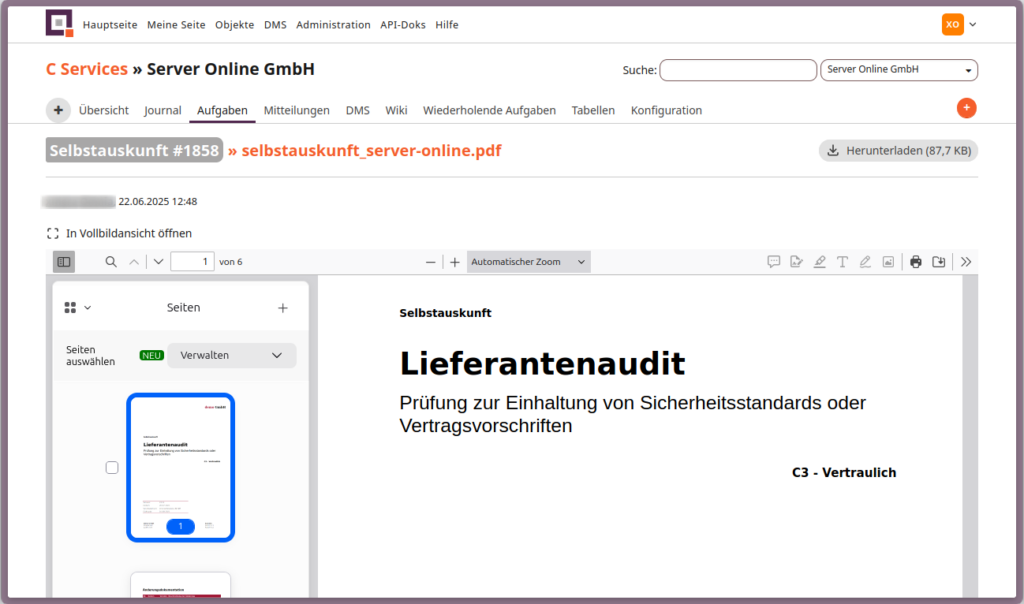Viewport: 1024px width, 604px height.
Task: Open API-Doks in the navigation
Action: (402, 25)
